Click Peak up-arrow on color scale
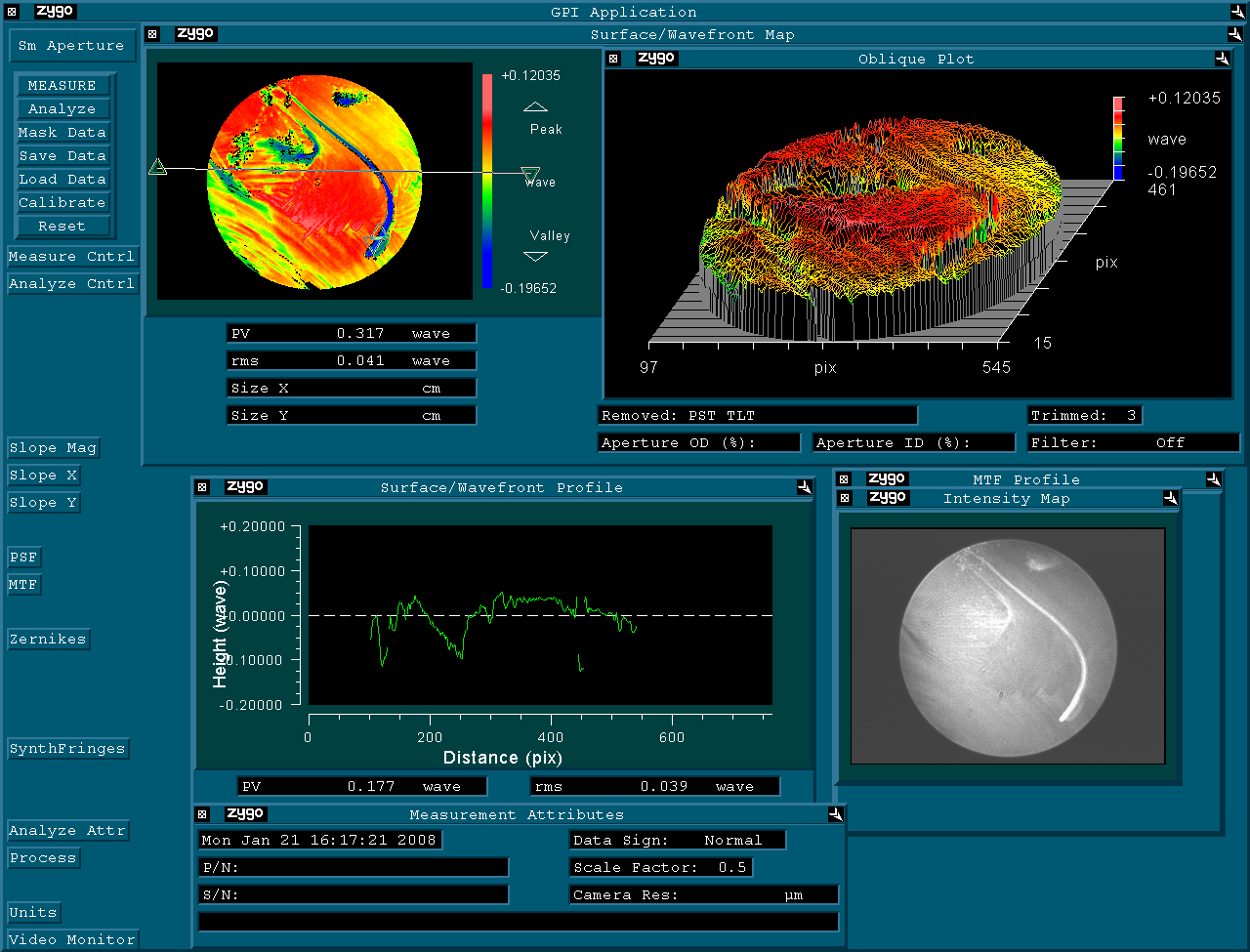Screen dimensions: 1250x952 click(536, 106)
